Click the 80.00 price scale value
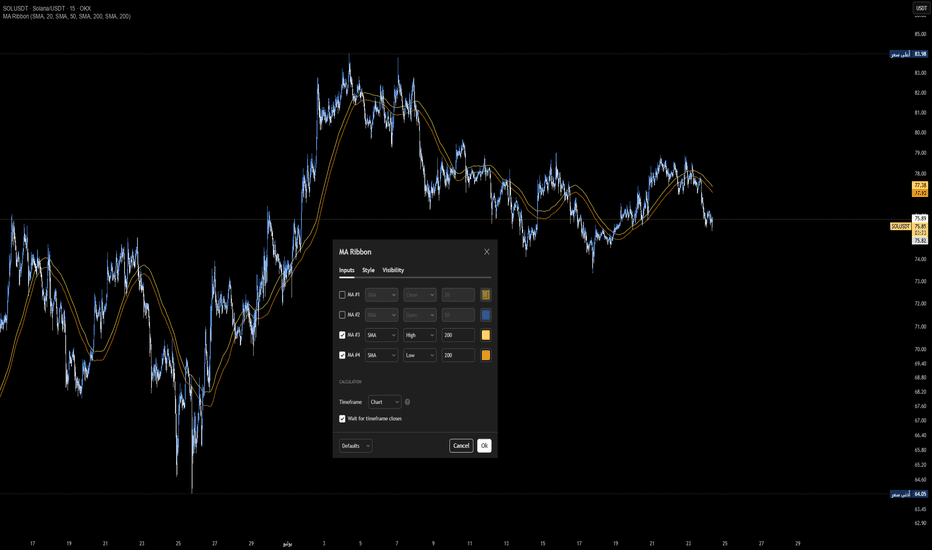932x550 pixels. click(920, 133)
